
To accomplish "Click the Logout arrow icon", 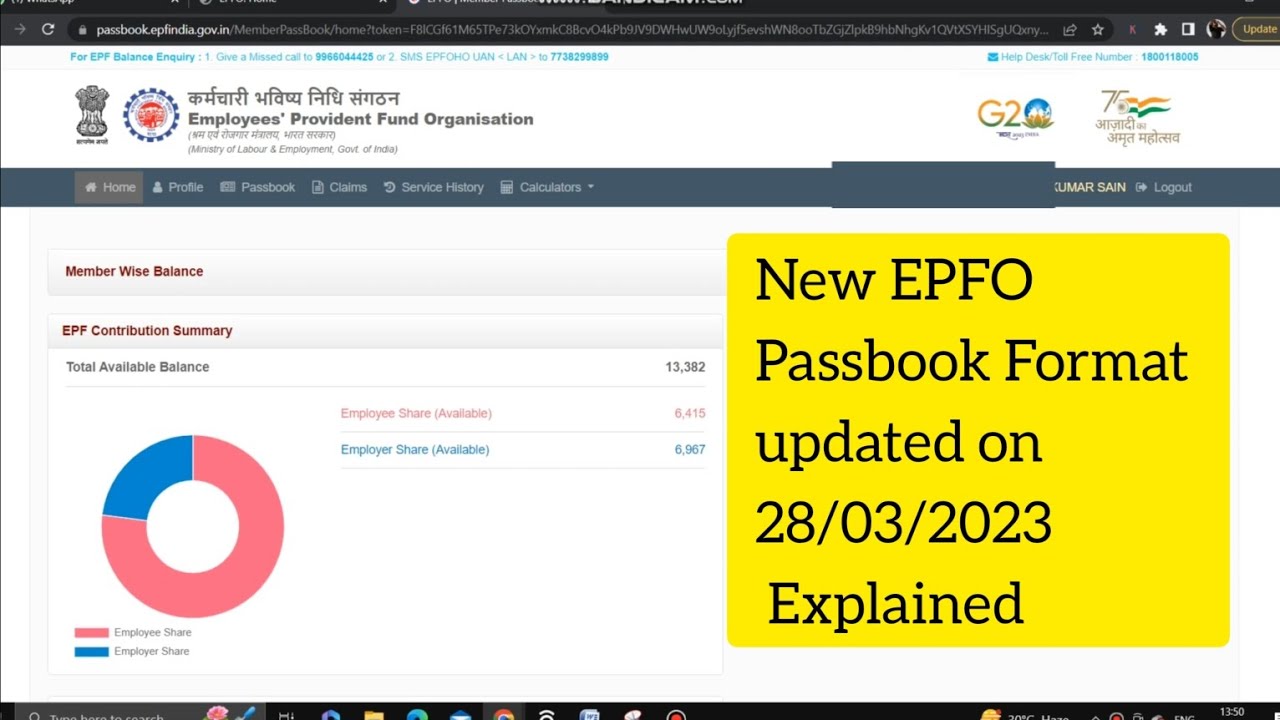I will tap(1141, 187).
